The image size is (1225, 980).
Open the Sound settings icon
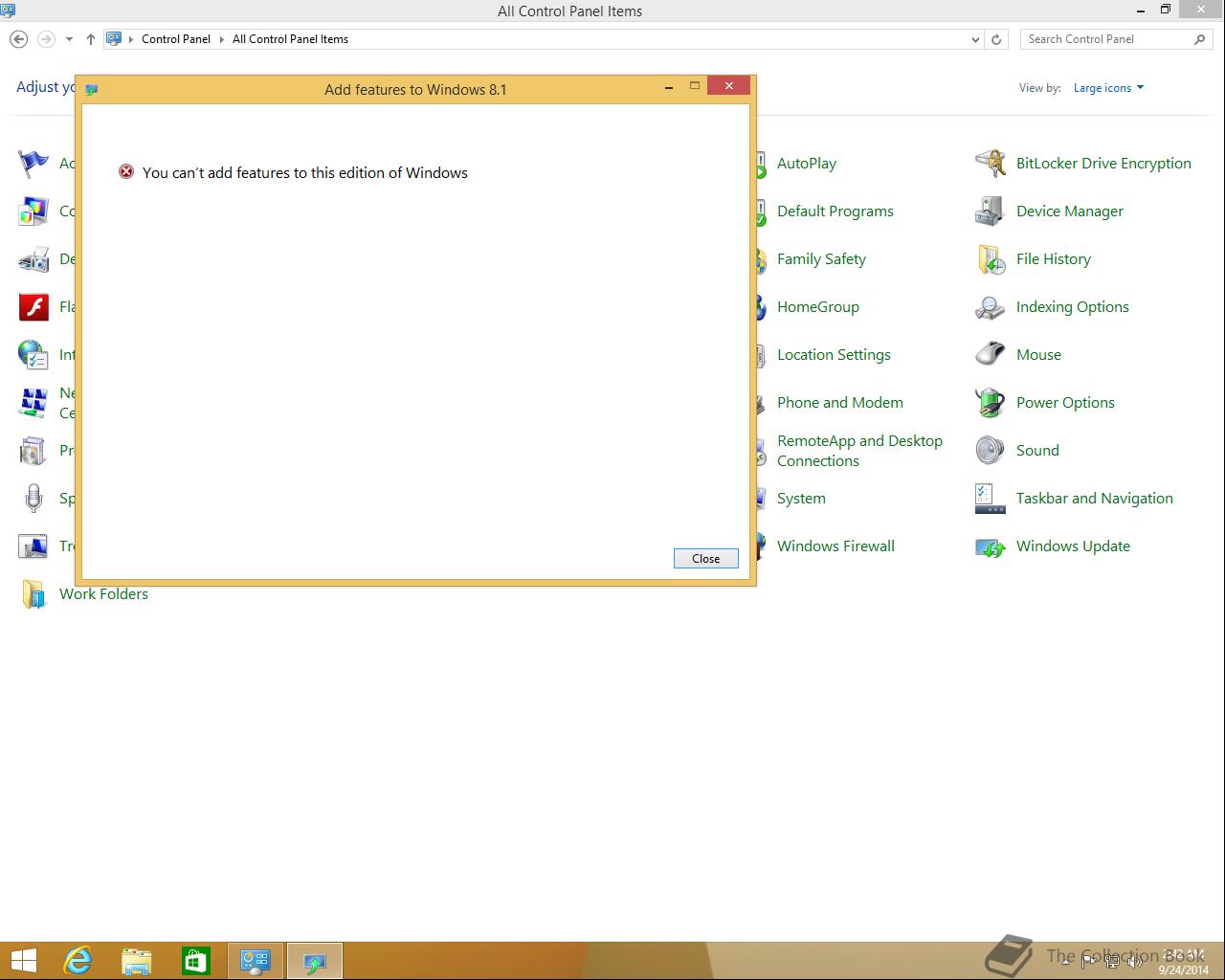990,451
